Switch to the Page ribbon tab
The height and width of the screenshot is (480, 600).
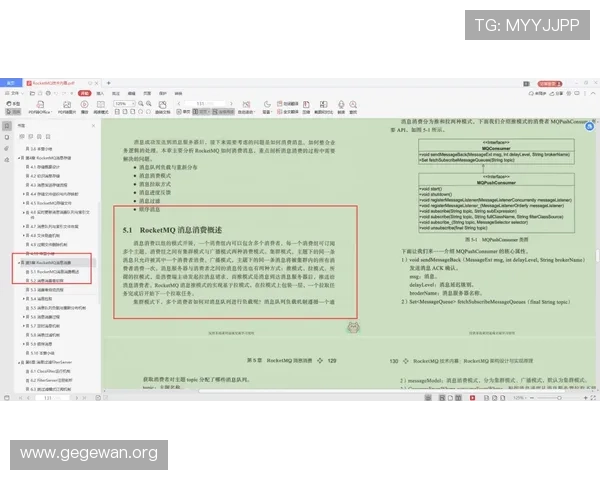pos(147,93)
